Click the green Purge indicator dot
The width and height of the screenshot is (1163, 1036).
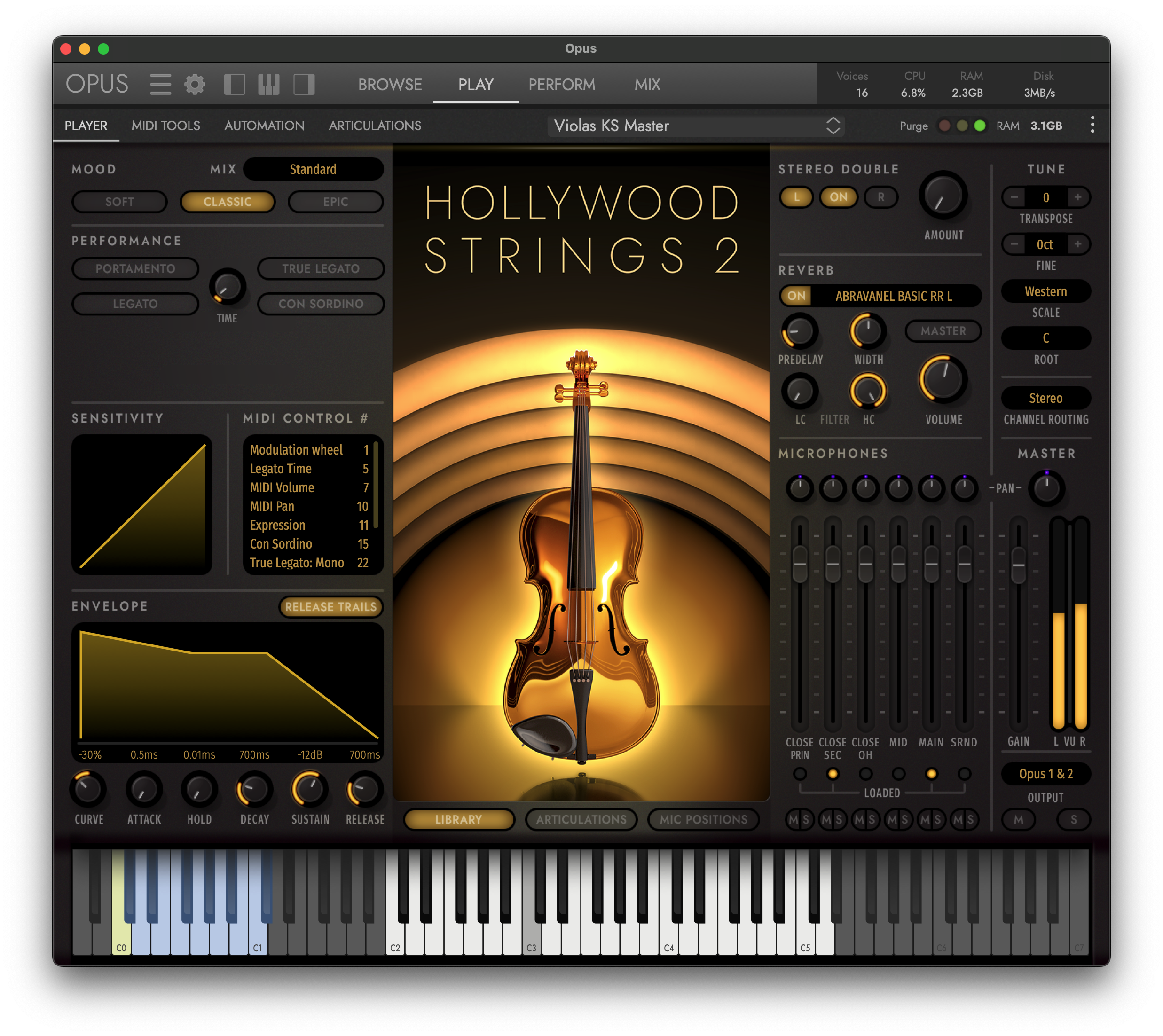coord(980,125)
